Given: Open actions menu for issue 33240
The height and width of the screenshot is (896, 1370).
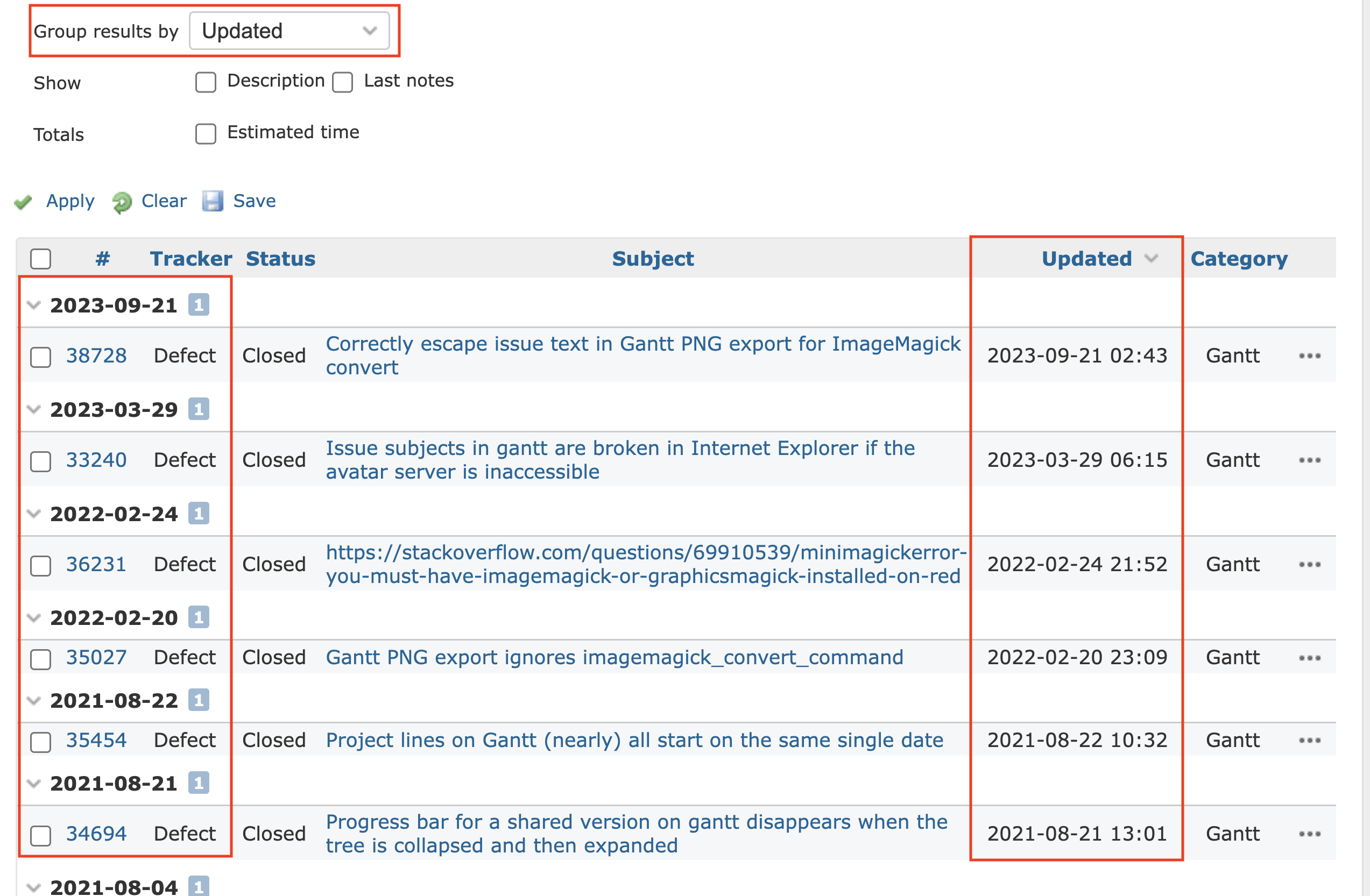Looking at the screenshot, I should point(1309,460).
